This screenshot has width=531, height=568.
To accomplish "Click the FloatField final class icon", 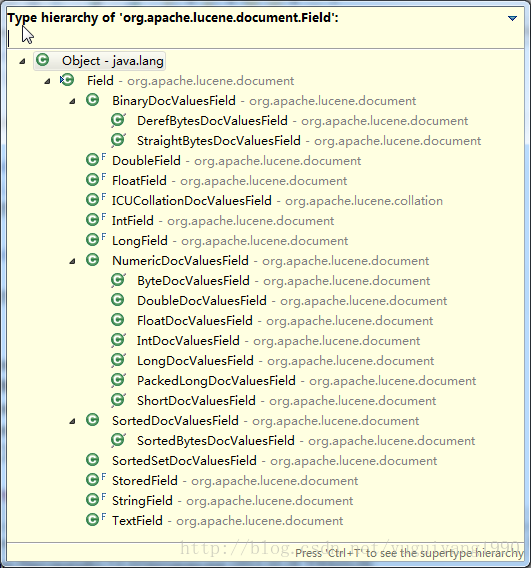I will [96, 179].
